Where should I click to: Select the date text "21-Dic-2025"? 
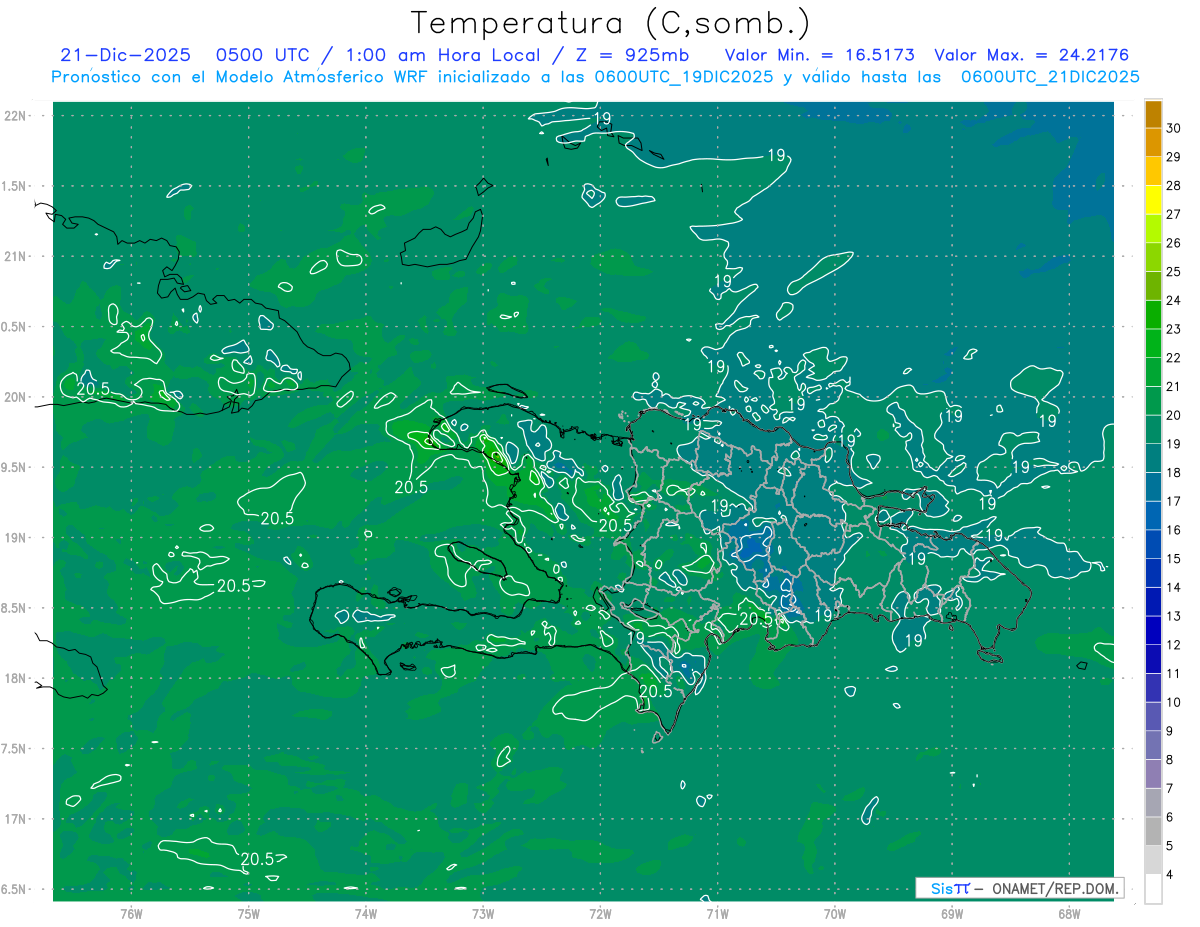[x=125, y=55]
